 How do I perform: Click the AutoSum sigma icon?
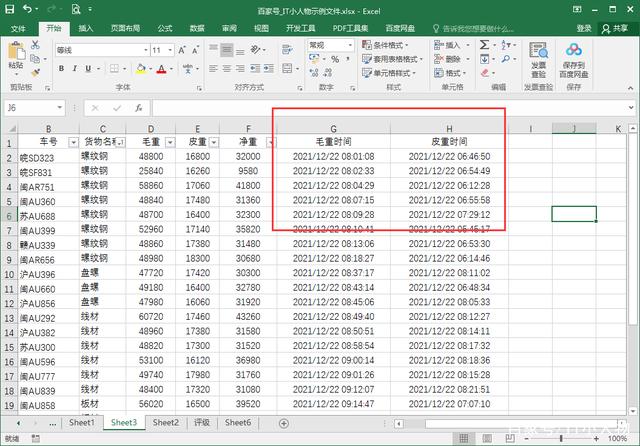point(485,45)
